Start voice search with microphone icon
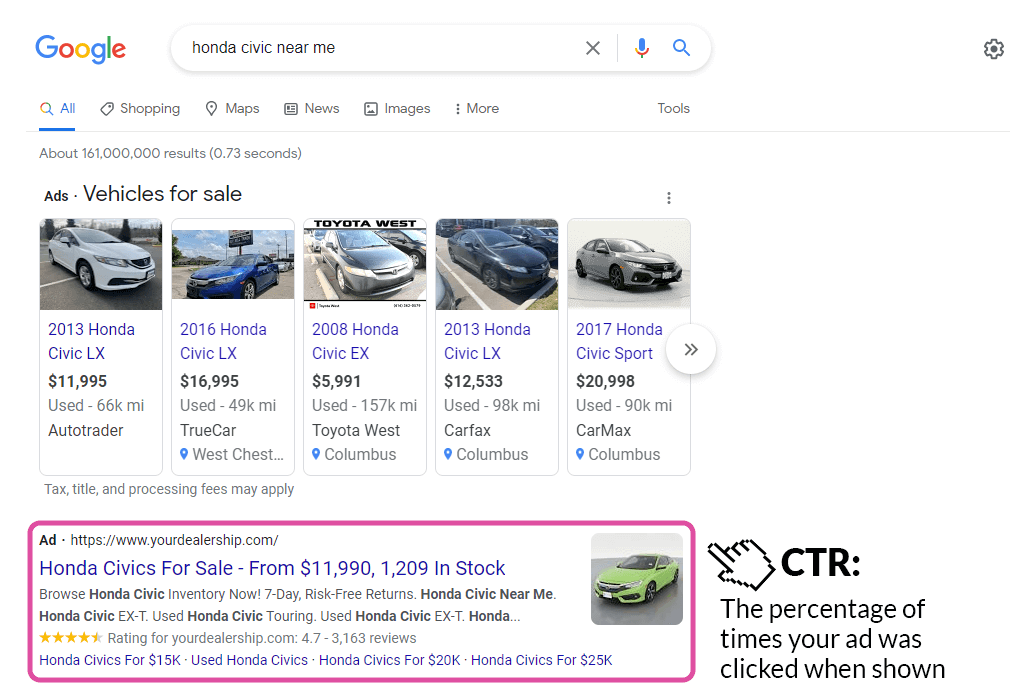This screenshot has width=1010, height=698. (x=642, y=48)
